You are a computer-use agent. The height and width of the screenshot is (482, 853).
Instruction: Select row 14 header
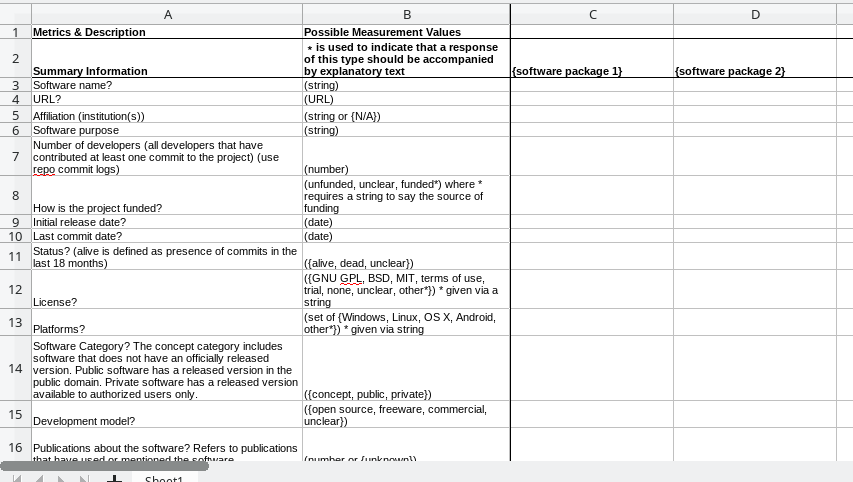15,368
